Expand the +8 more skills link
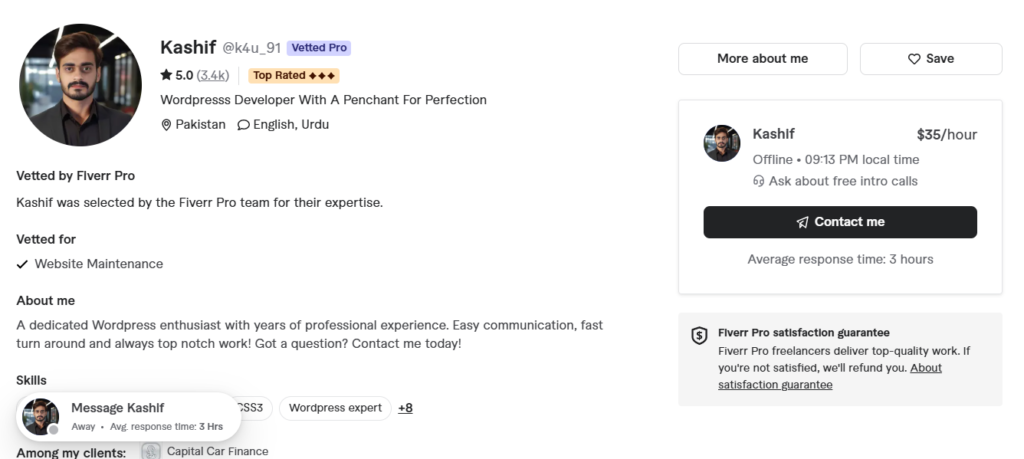Image resolution: width=1024 pixels, height=459 pixels. (406, 408)
